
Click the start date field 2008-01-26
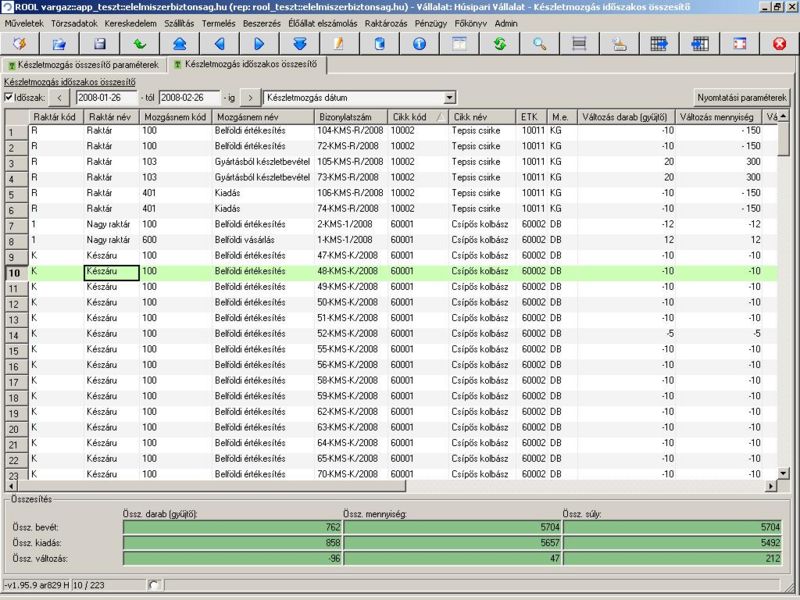107,97
